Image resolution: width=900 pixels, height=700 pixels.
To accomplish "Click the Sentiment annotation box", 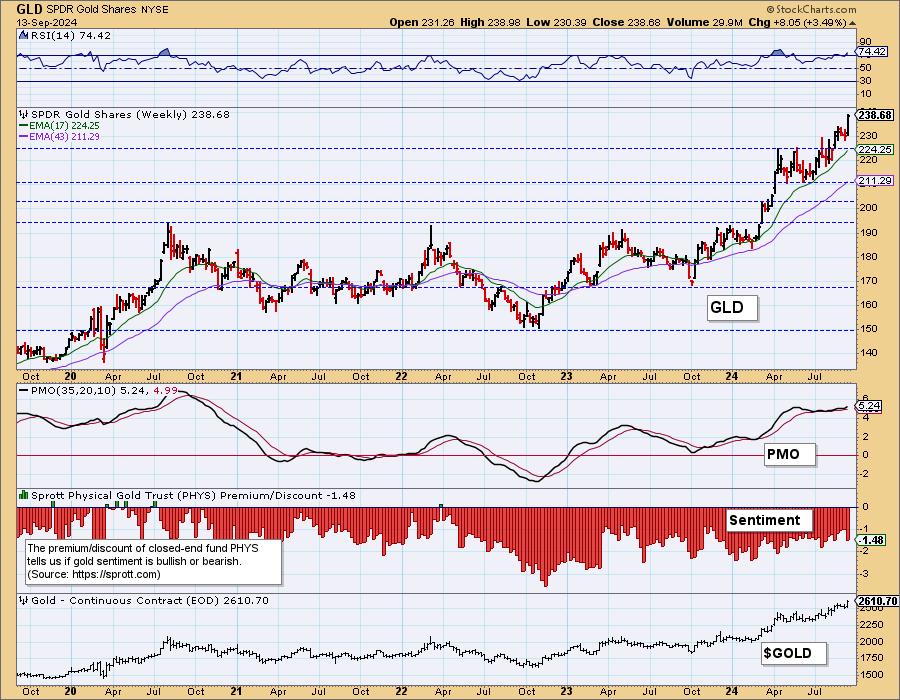I will 770,520.
